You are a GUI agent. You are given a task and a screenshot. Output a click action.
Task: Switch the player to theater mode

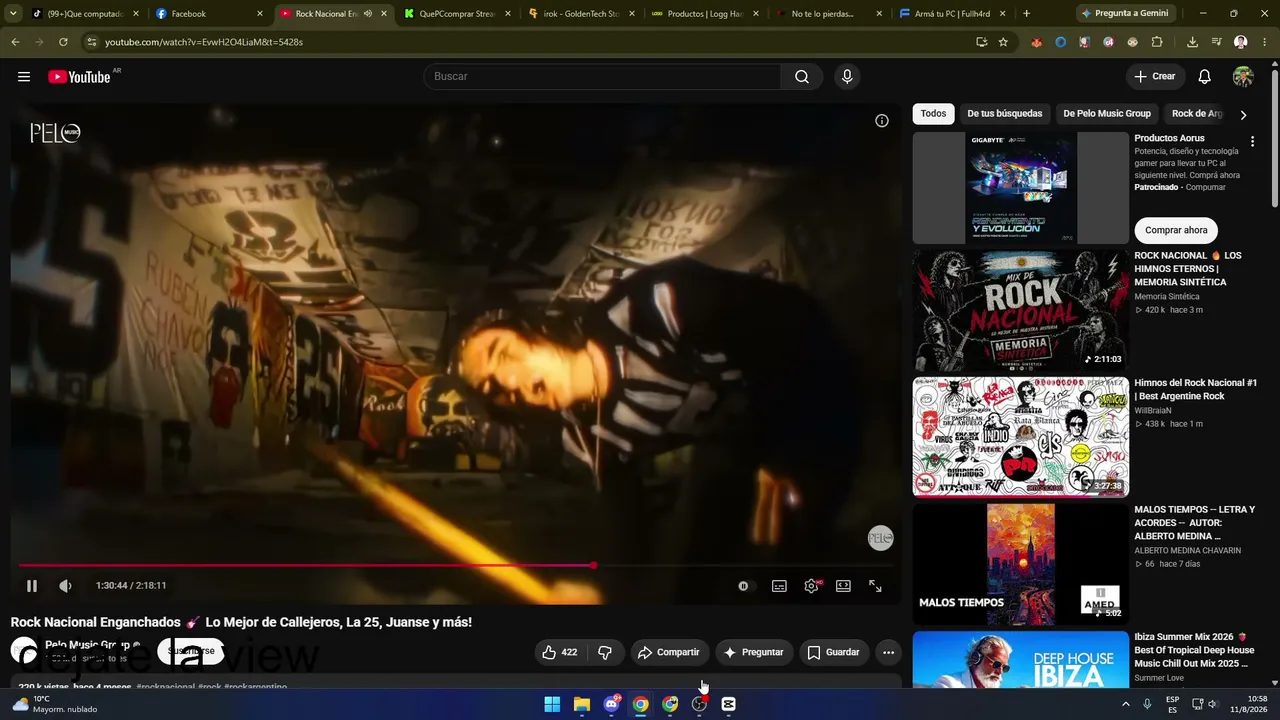point(843,586)
